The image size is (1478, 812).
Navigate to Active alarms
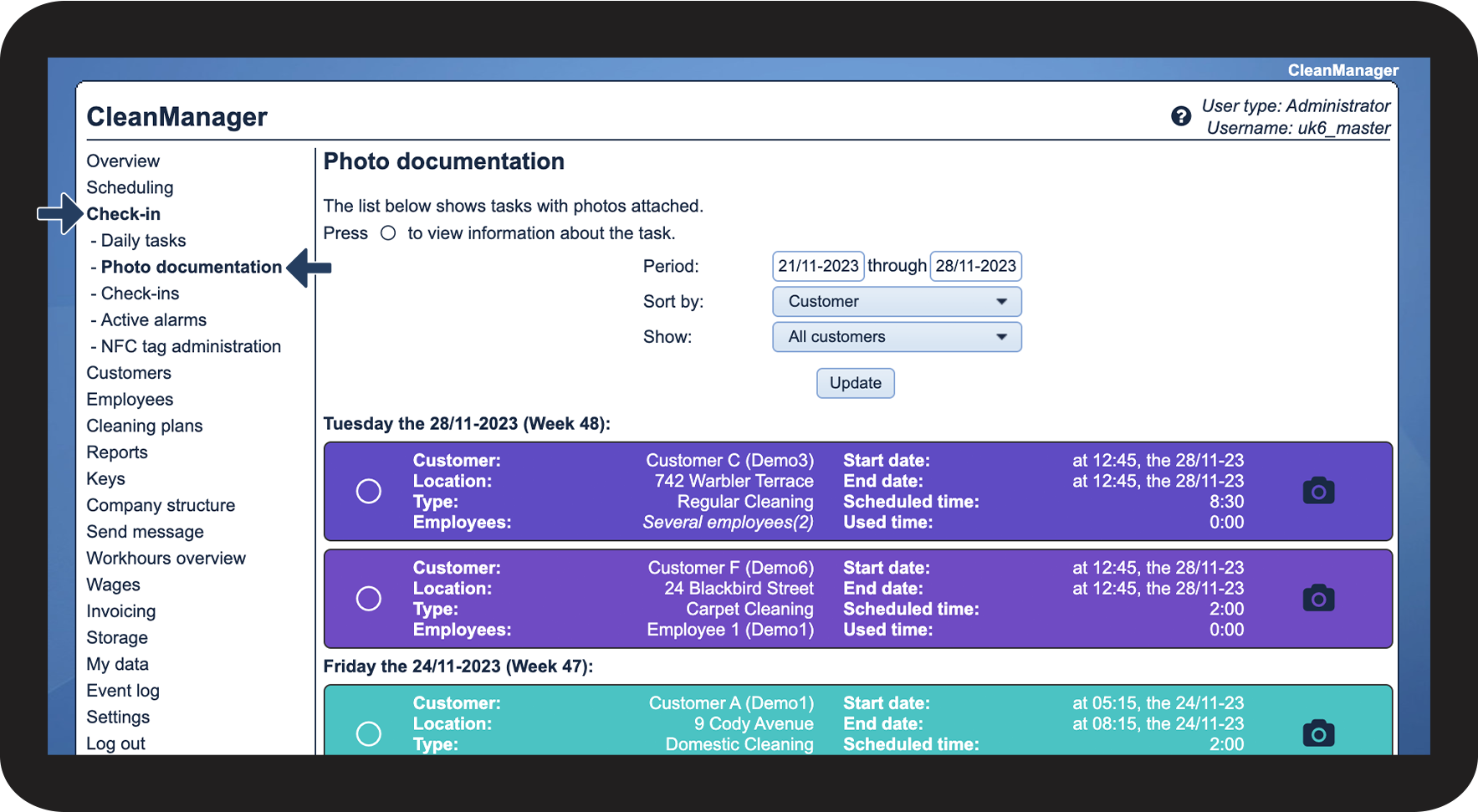pyautogui.click(x=153, y=320)
